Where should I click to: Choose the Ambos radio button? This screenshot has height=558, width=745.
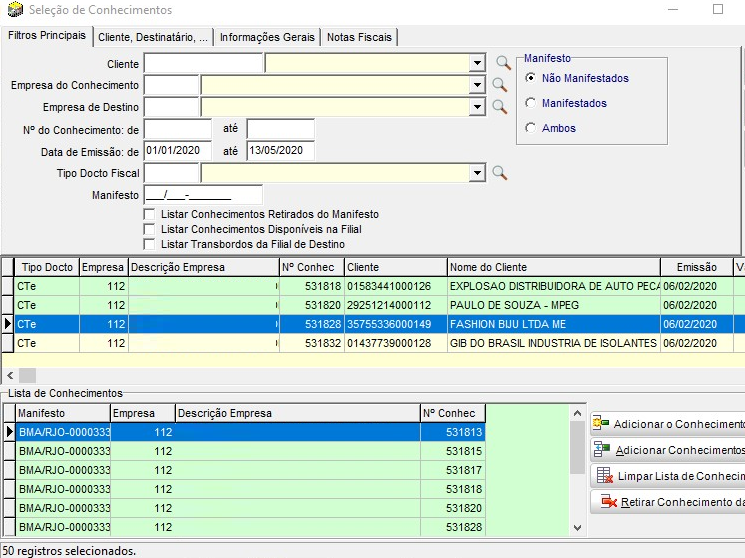[531, 128]
